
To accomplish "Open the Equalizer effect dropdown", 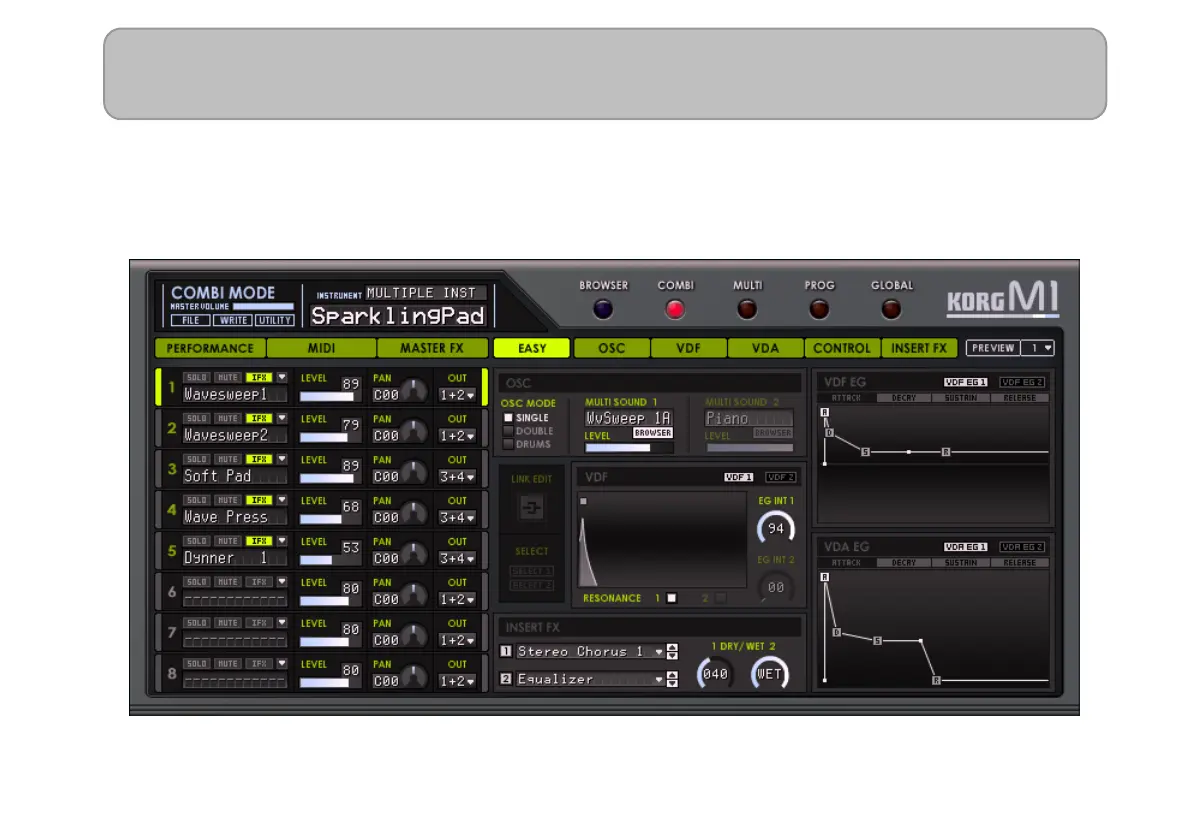I will (x=659, y=679).
